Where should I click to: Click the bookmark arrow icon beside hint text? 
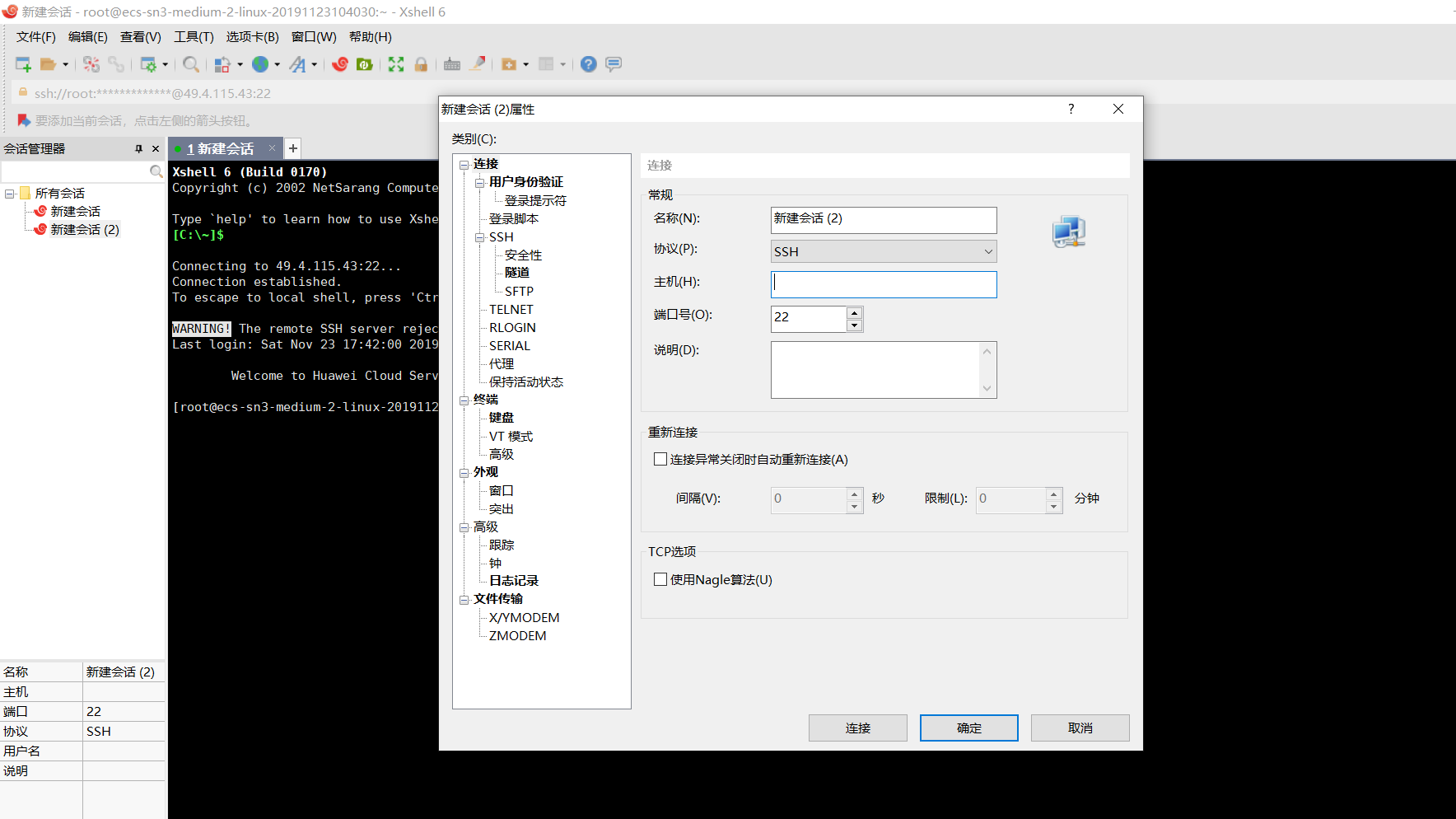(x=24, y=120)
